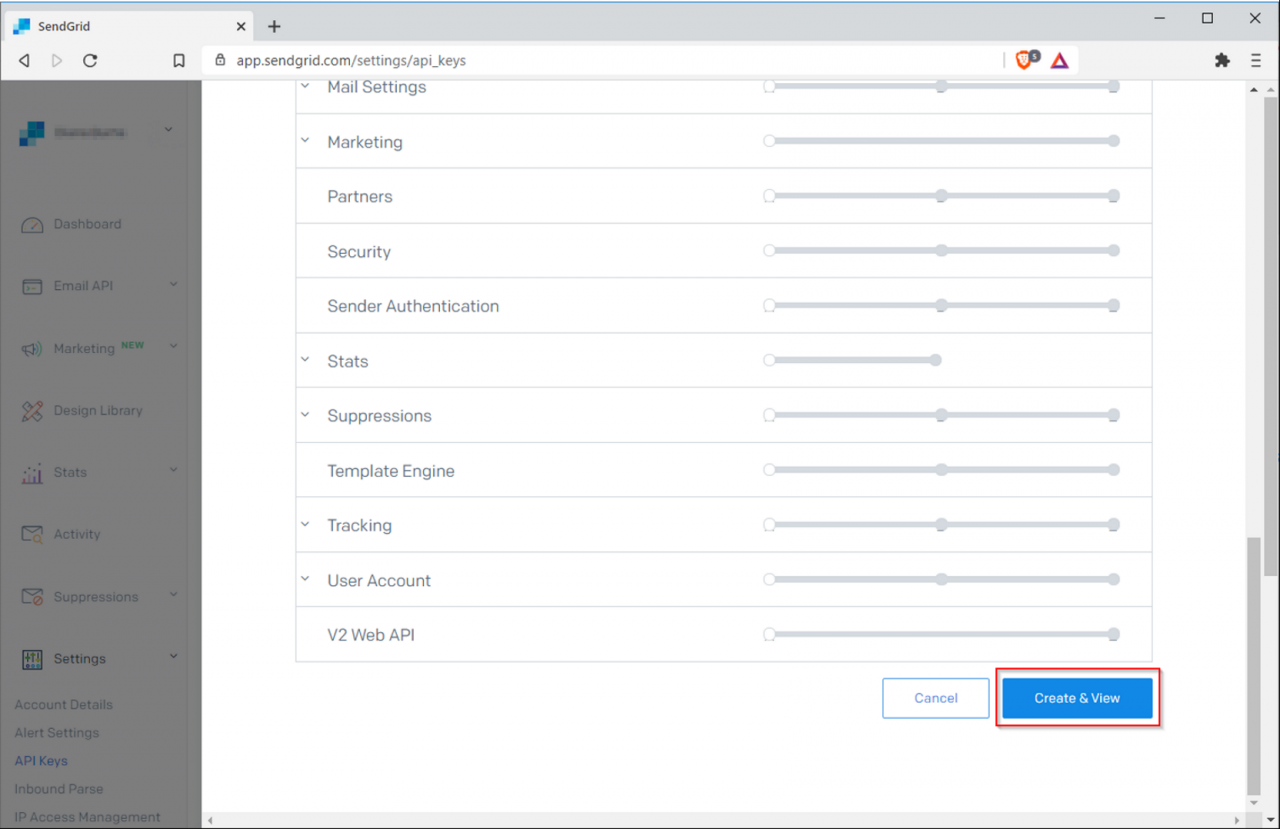This screenshot has height=829, width=1280.
Task: Open the Activity sidebar item
Action: pos(77,534)
